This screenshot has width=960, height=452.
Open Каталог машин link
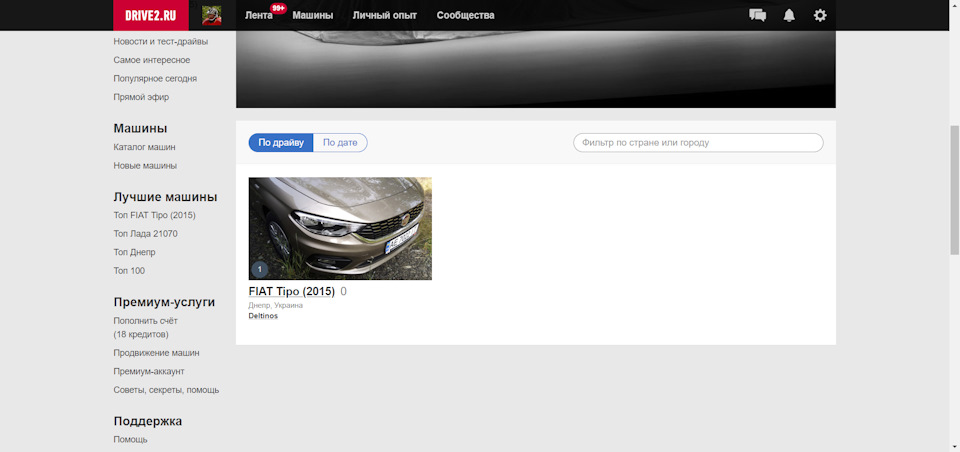[x=144, y=147]
